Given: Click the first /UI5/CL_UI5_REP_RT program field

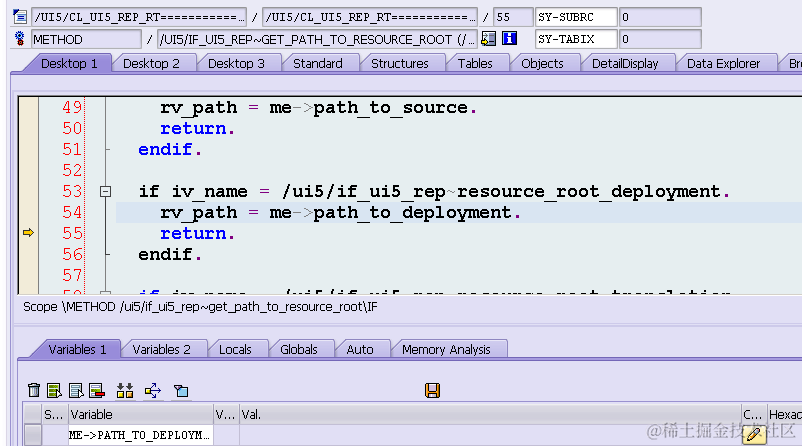Looking at the screenshot, I should tap(139, 17).
